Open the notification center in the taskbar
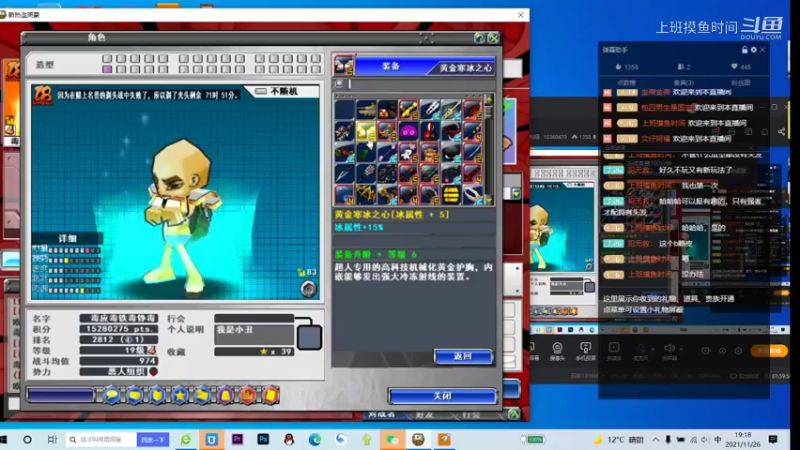Screen dimensions: 800x450 pyautogui.click(x=772, y=439)
